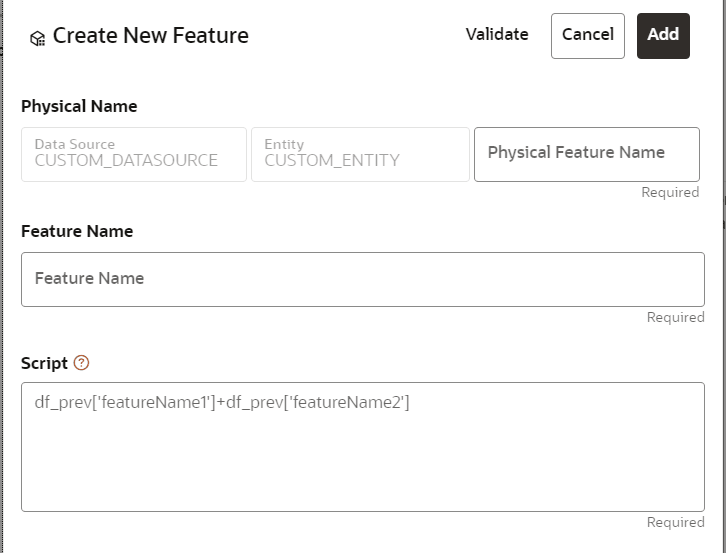
Task: Click the Add button
Action: coord(663,35)
